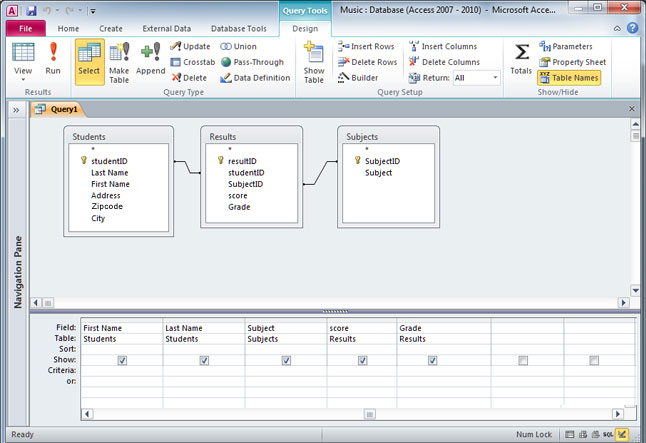The image size is (646, 443).
Task: Open the Property Sheet
Action: pos(572,62)
